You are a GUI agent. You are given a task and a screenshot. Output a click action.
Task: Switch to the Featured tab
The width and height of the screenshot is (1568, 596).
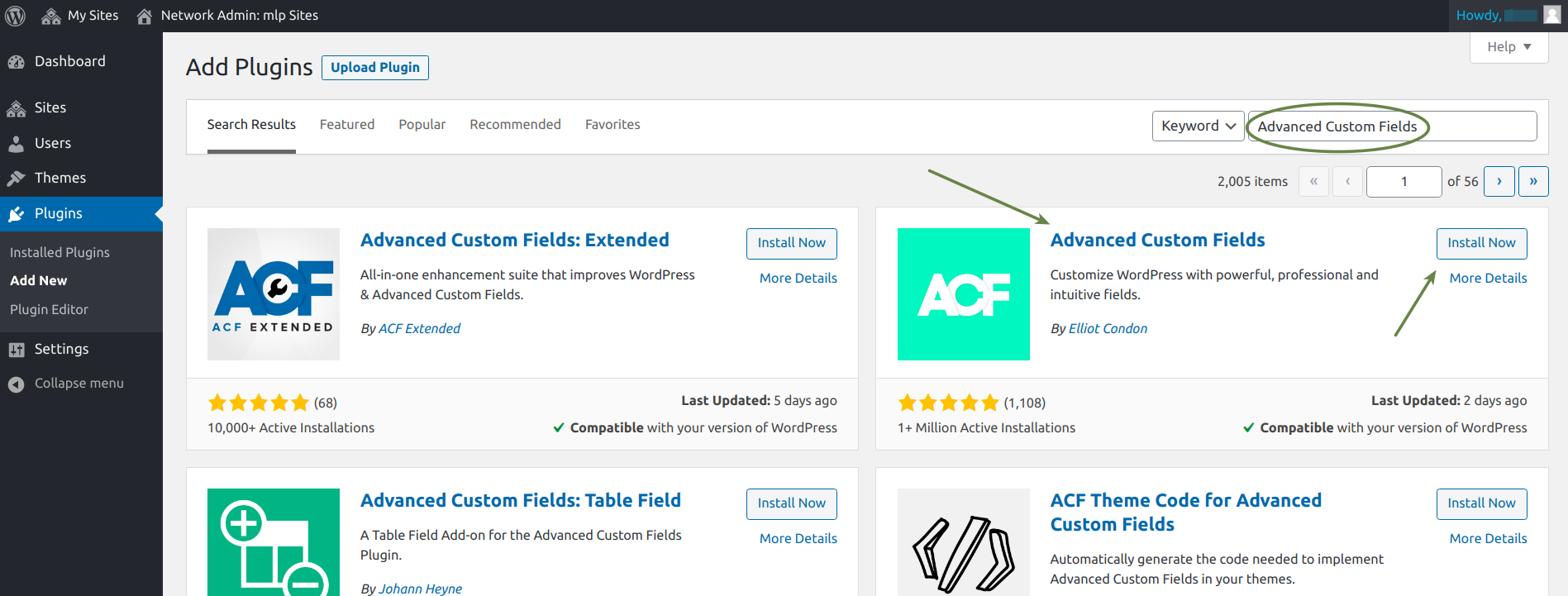[347, 125]
